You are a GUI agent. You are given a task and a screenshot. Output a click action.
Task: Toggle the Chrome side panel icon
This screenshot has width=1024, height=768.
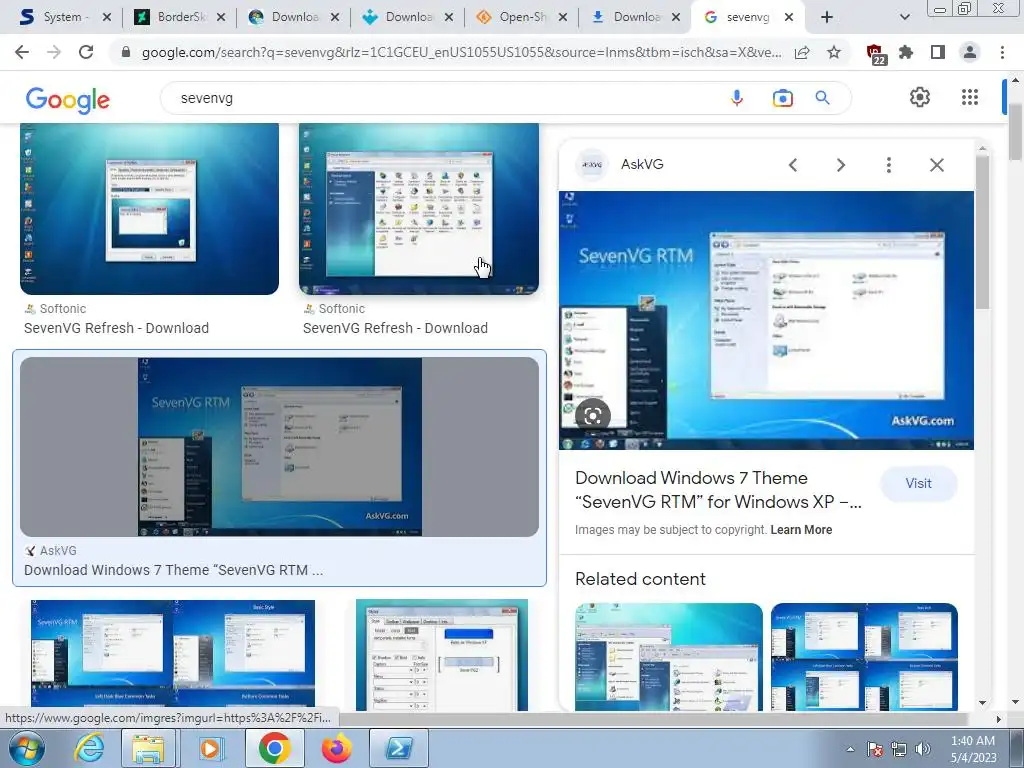point(938,52)
